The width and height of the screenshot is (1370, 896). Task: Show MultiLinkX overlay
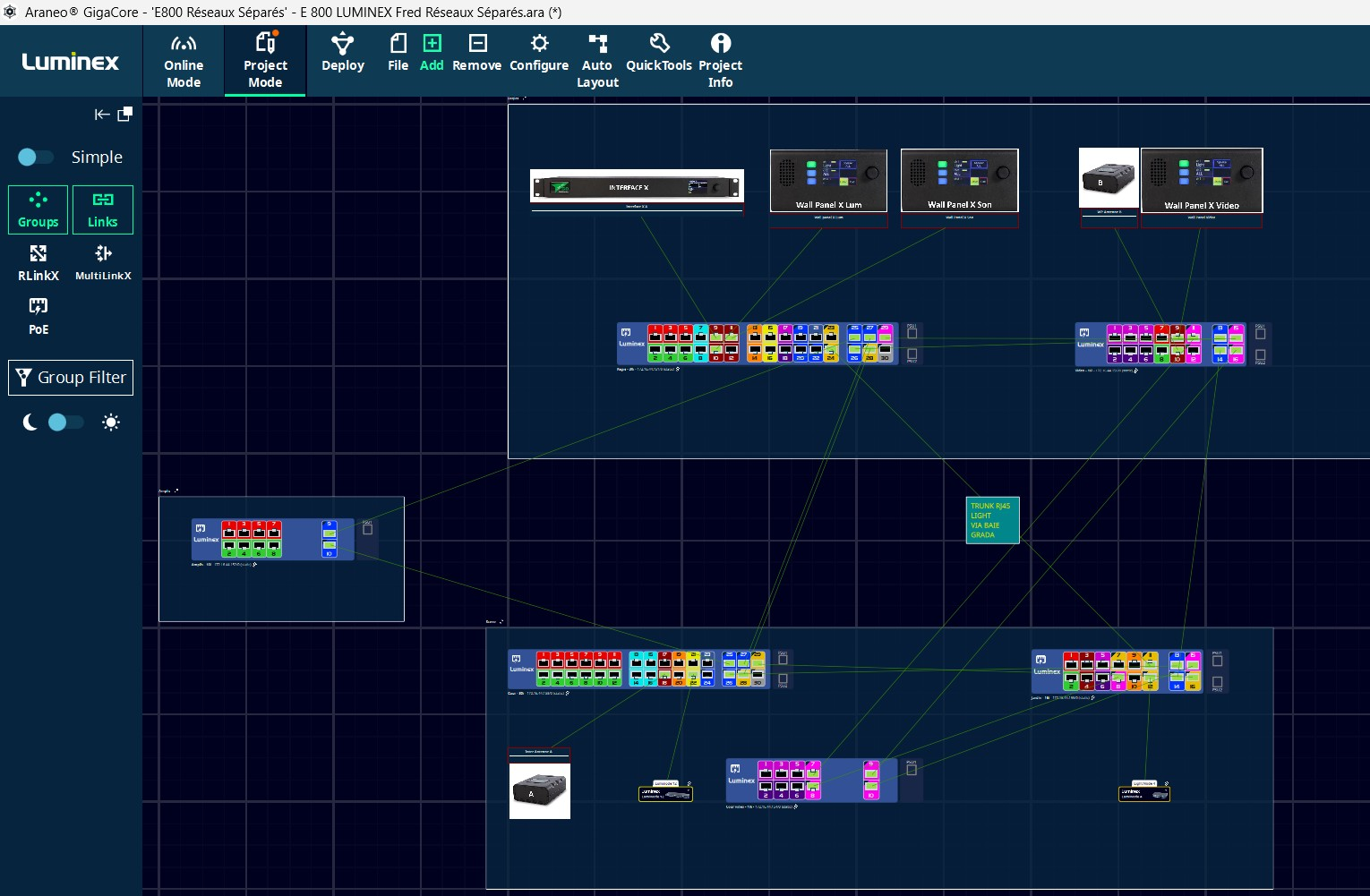(x=103, y=263)
